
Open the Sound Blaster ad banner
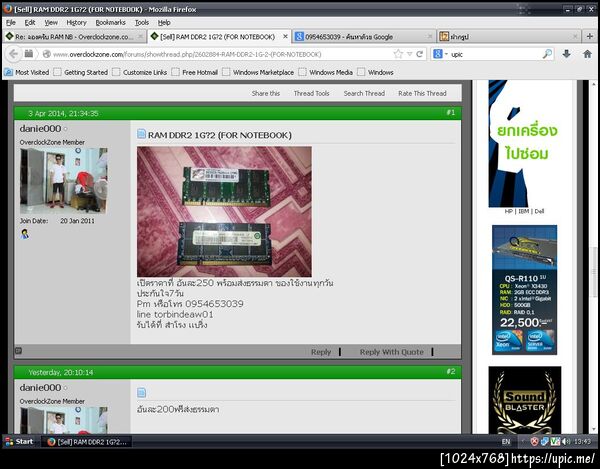coord(525,400)
